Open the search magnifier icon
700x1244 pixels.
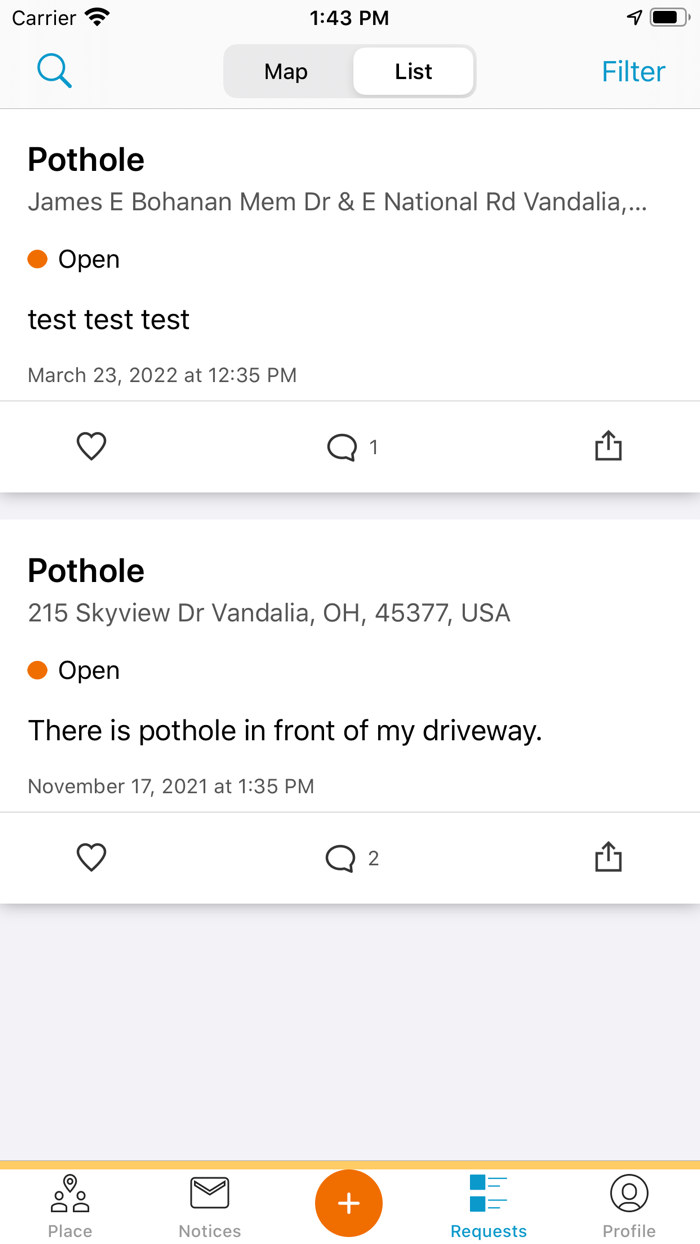(54, 71)
